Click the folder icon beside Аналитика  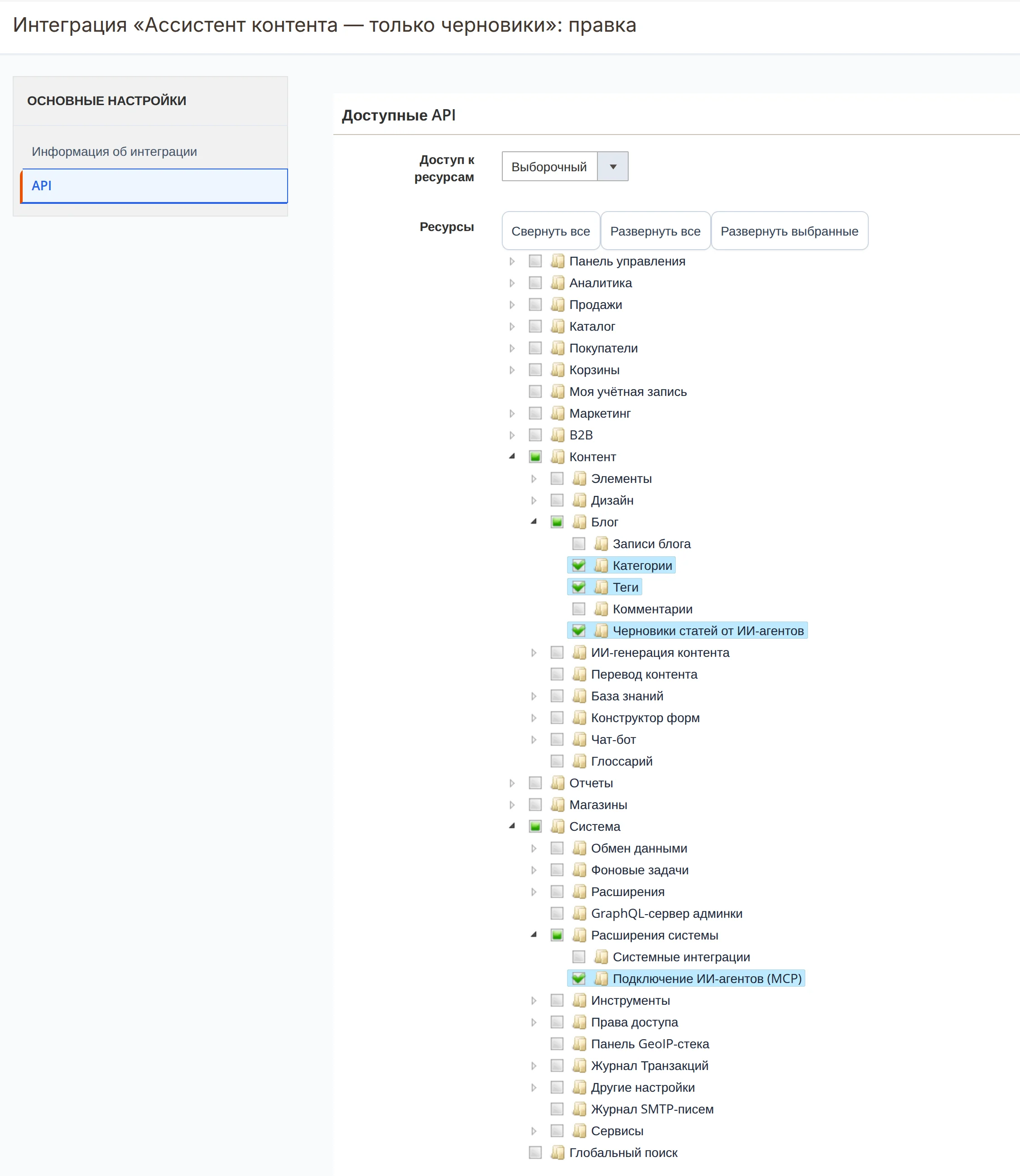(x=557, y=283)
